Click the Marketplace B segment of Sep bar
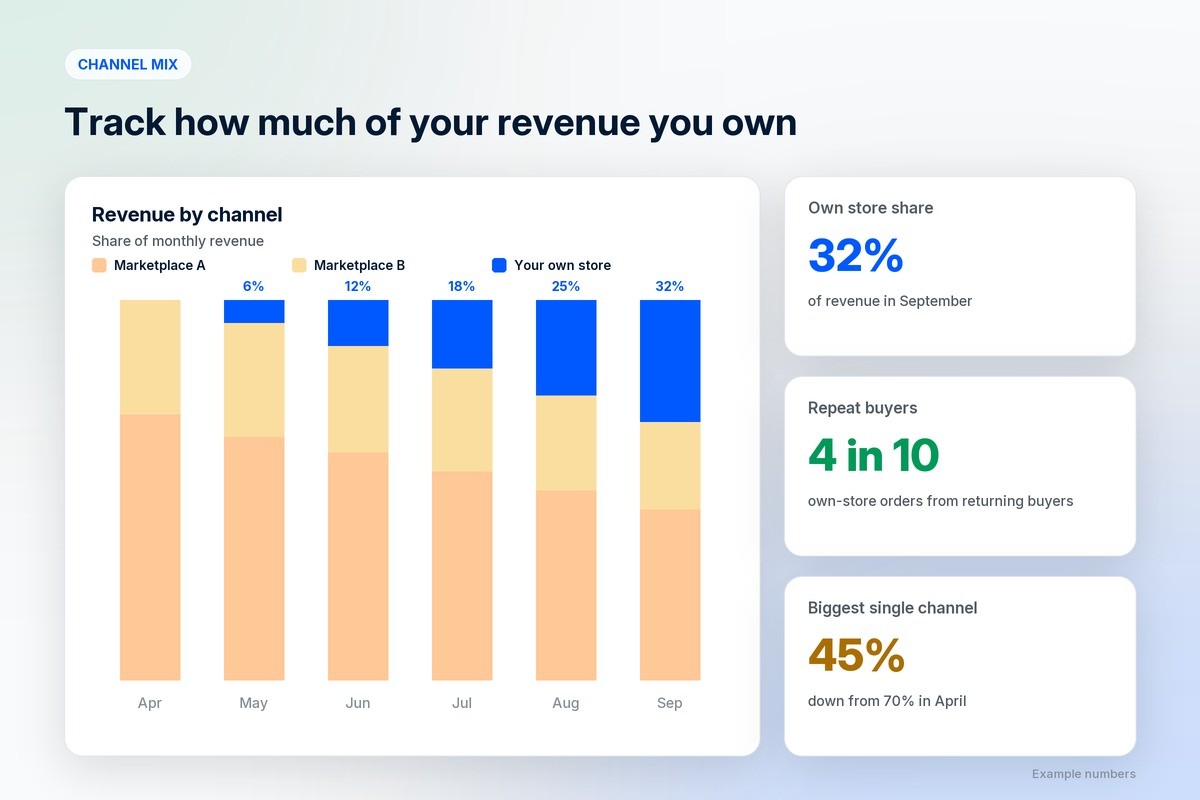 click(x=670, y=466)
